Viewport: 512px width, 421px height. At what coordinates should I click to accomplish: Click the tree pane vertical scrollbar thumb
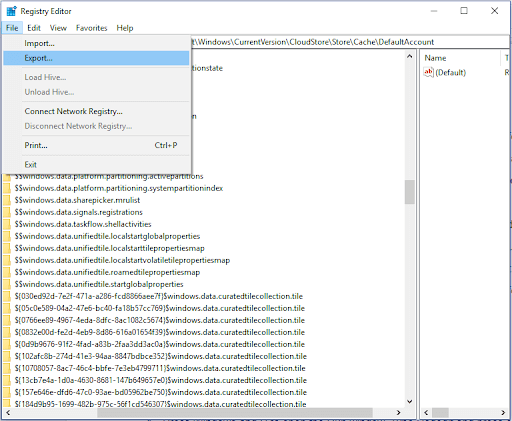[x=410, y=192]
